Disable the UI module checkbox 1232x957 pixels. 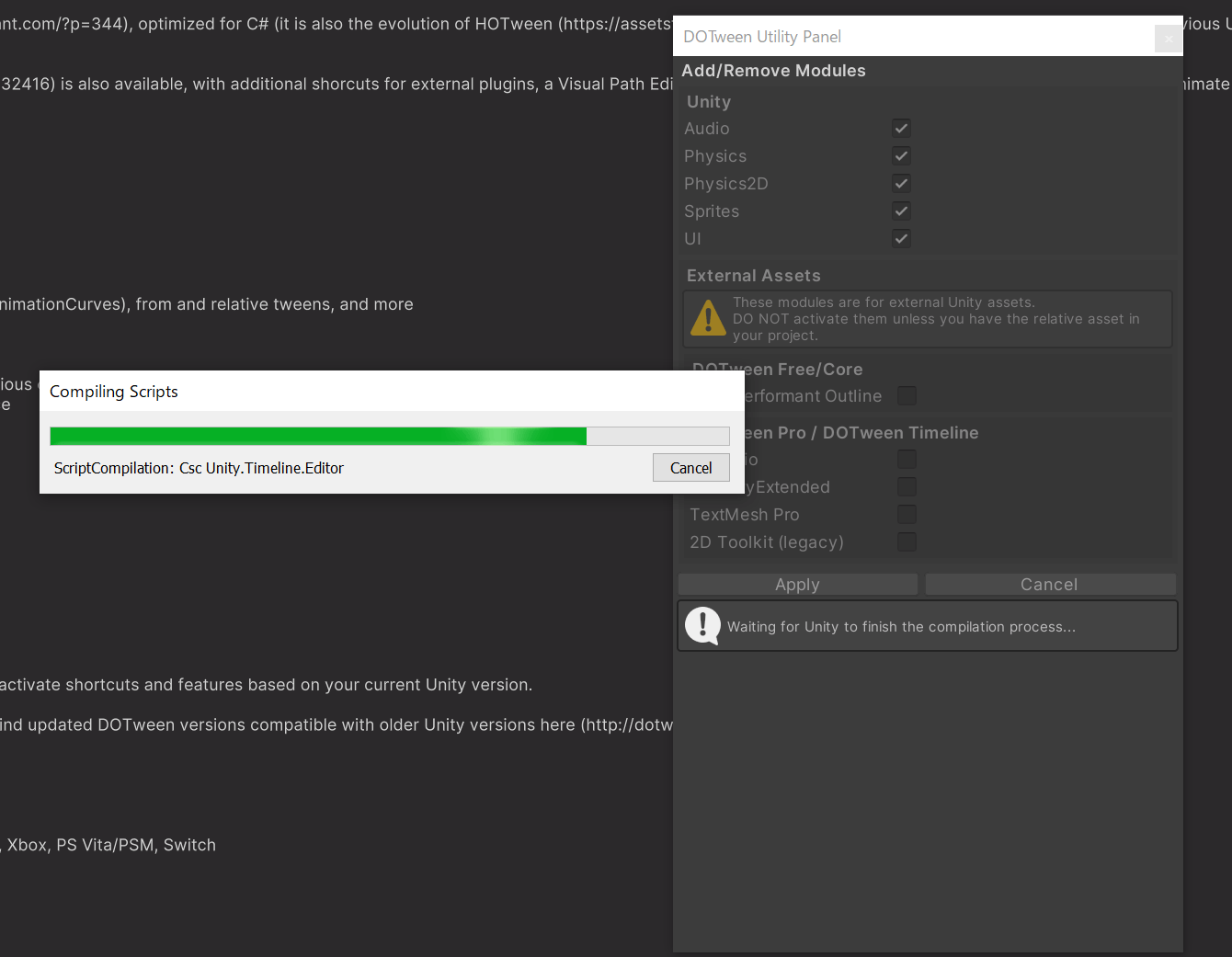click(x=901, y=239)
